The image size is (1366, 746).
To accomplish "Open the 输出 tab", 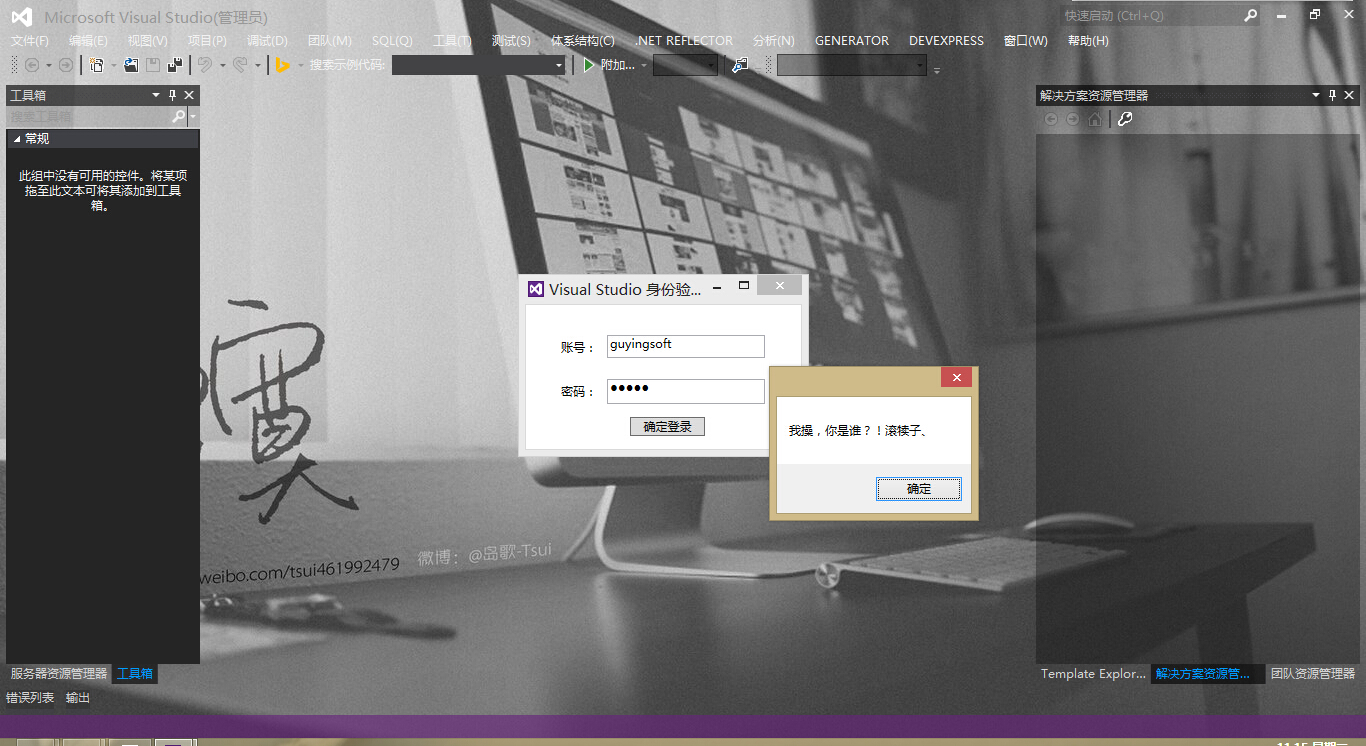I will point(78,698).
